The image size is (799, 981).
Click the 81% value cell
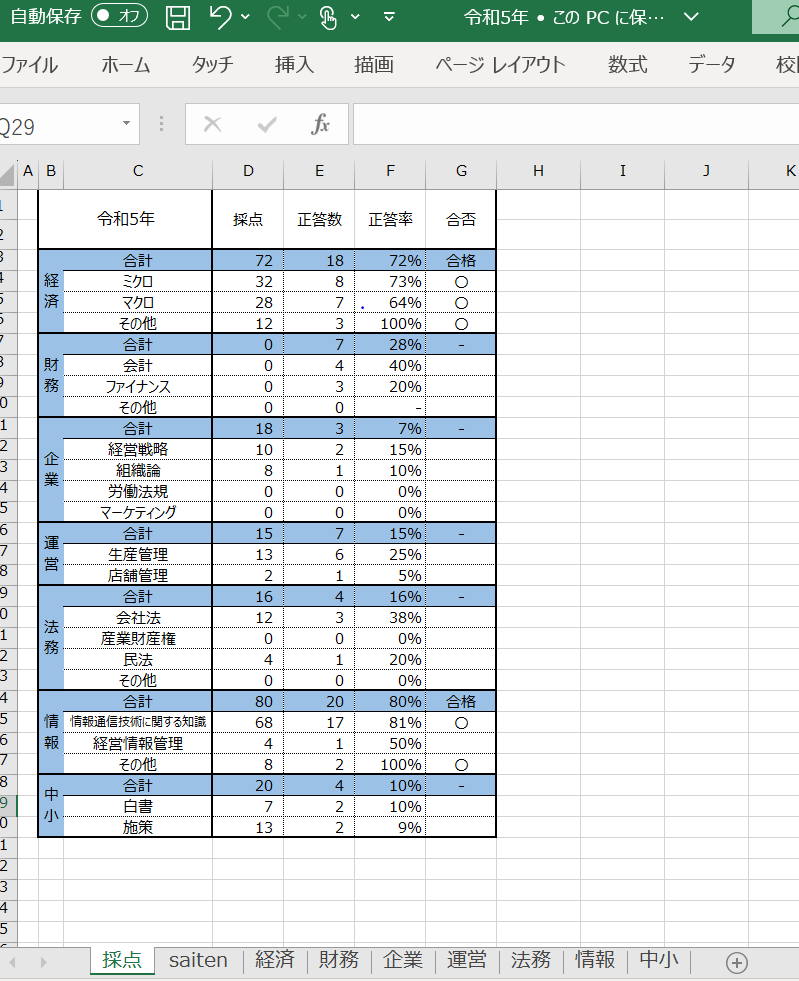point(390,722)
